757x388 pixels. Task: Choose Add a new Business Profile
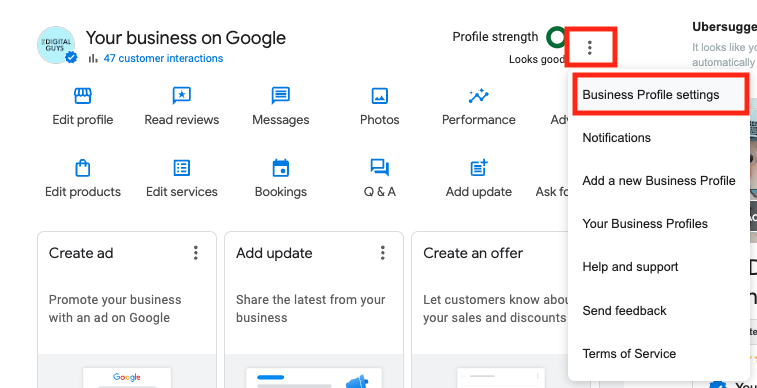pos(659,180)
